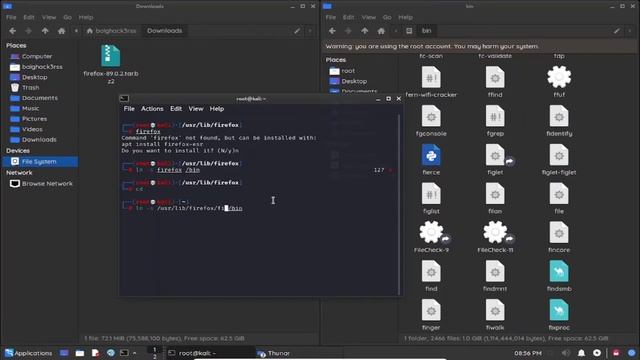Select the ffuf gear icon
This screenshot has height=360, width=640.
pyautogui.click(x=559, y=77)
